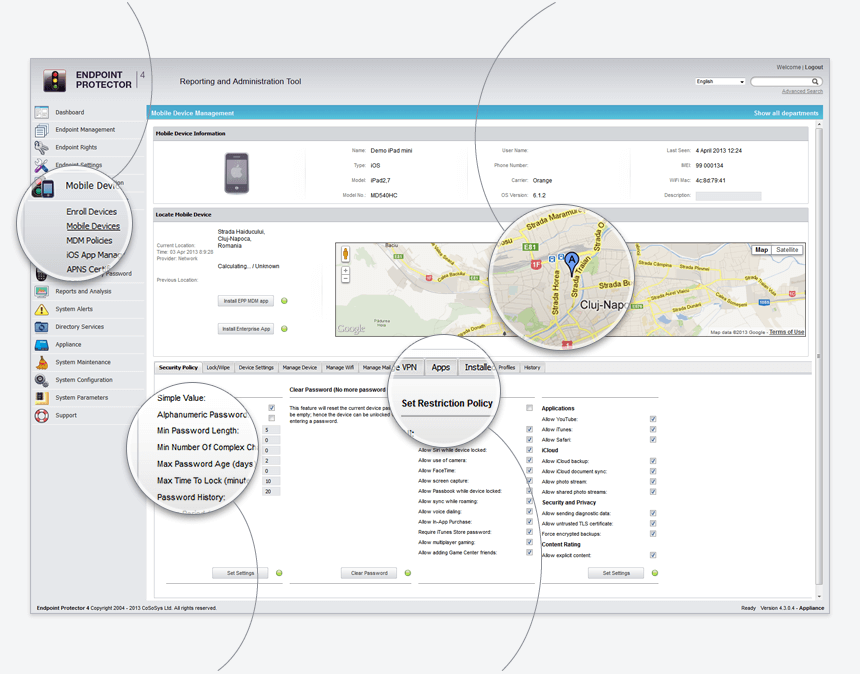Image resolution: width=860 pixels, height=674 pixels.
Task: Click green status dot beside Install EPP MDM app
Action: click(284, 301)
